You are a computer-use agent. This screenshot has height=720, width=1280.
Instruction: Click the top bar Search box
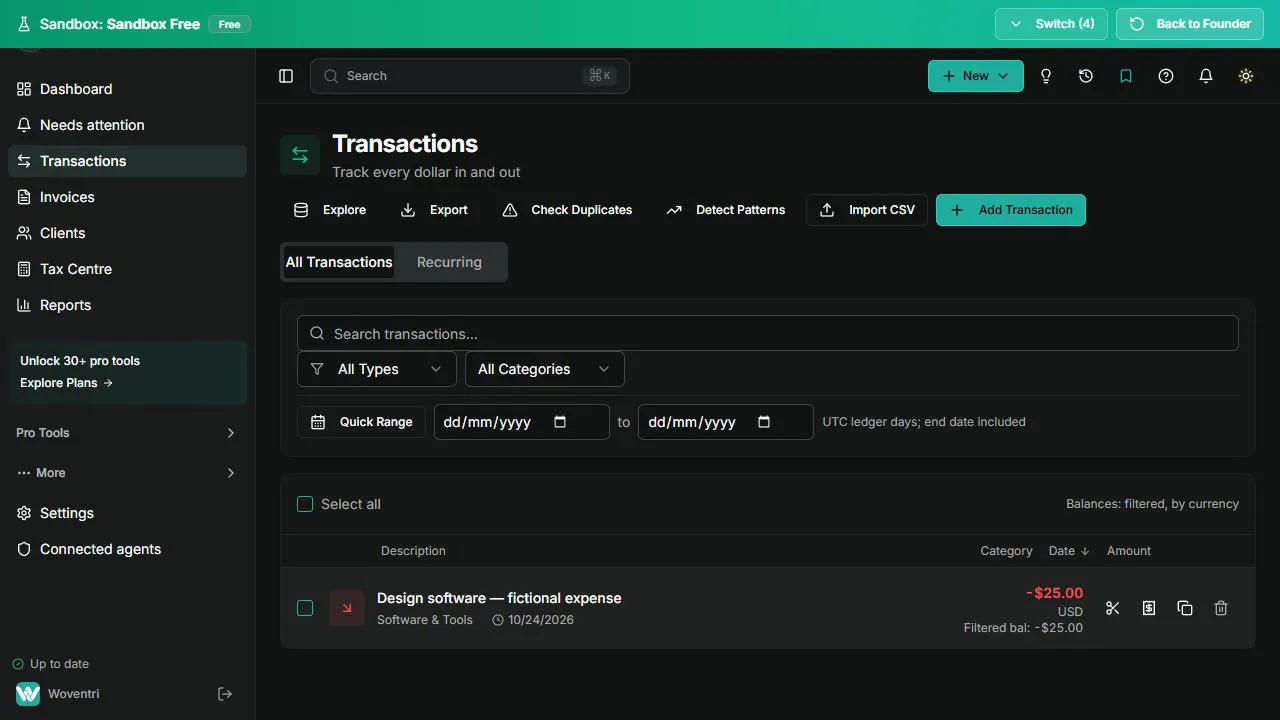coord(470,76)
